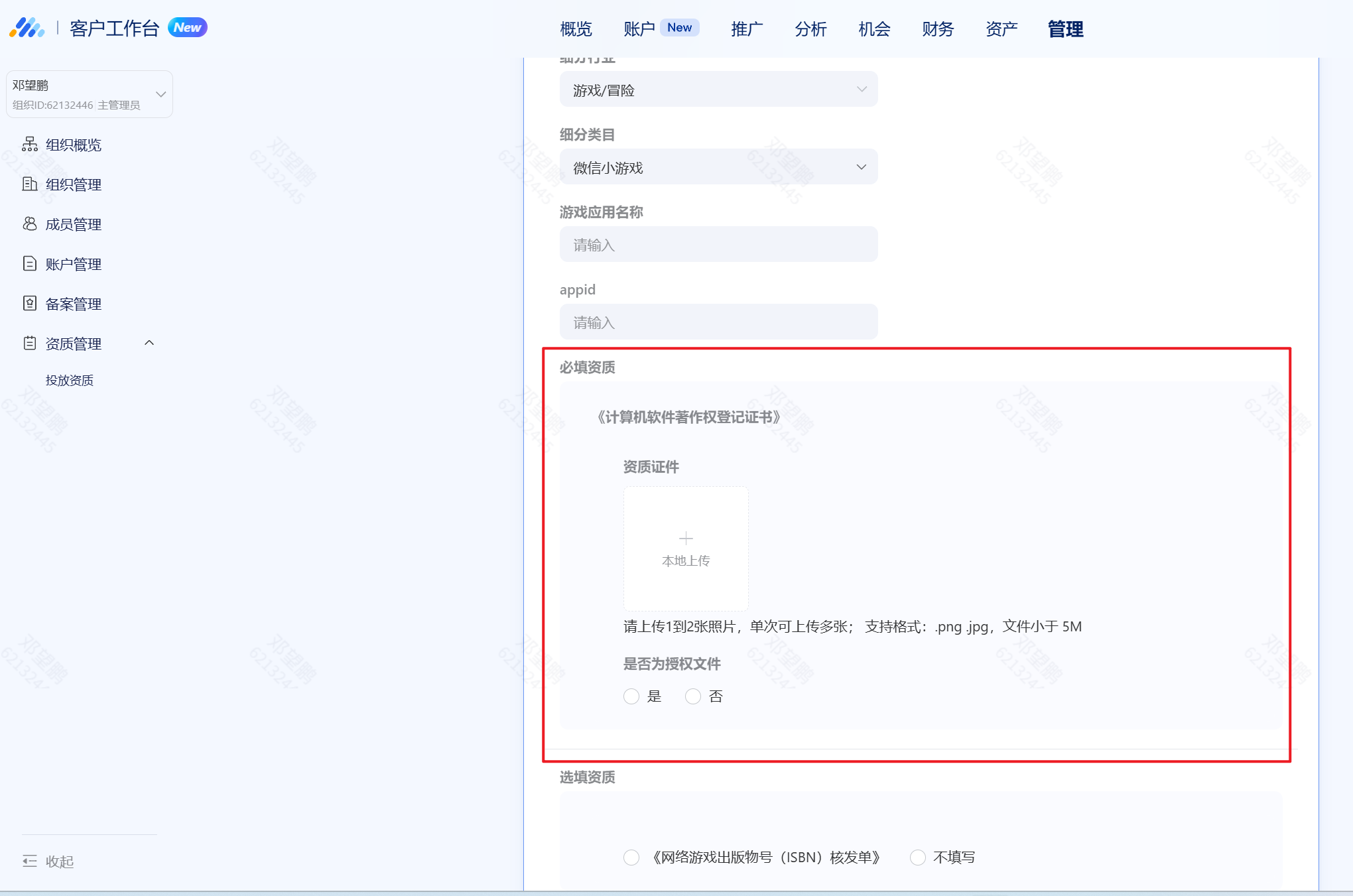Collapse the 资质管理 submenu chevron

tap(149, 343)
